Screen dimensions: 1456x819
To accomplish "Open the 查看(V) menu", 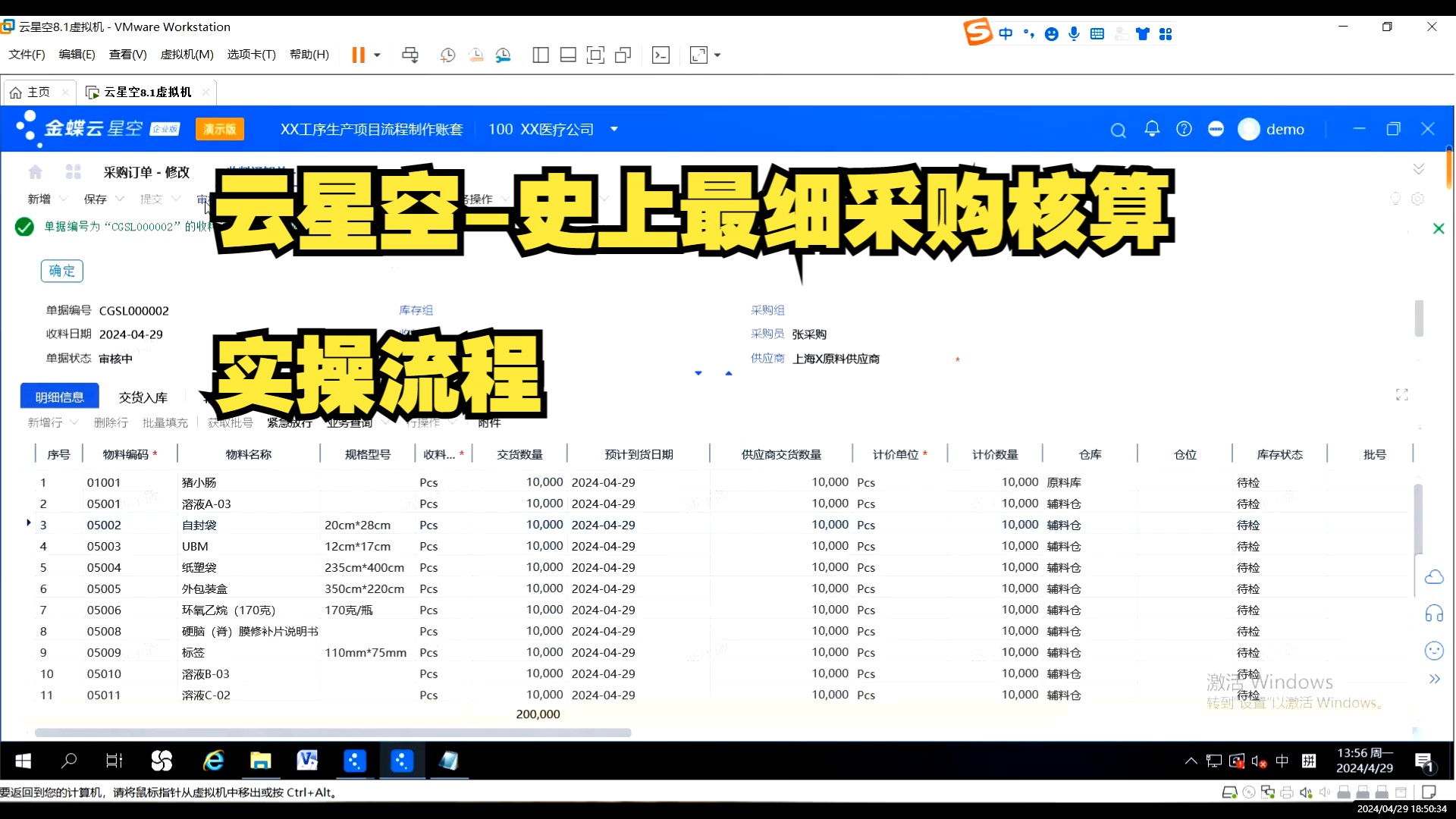I will point(127,55).
